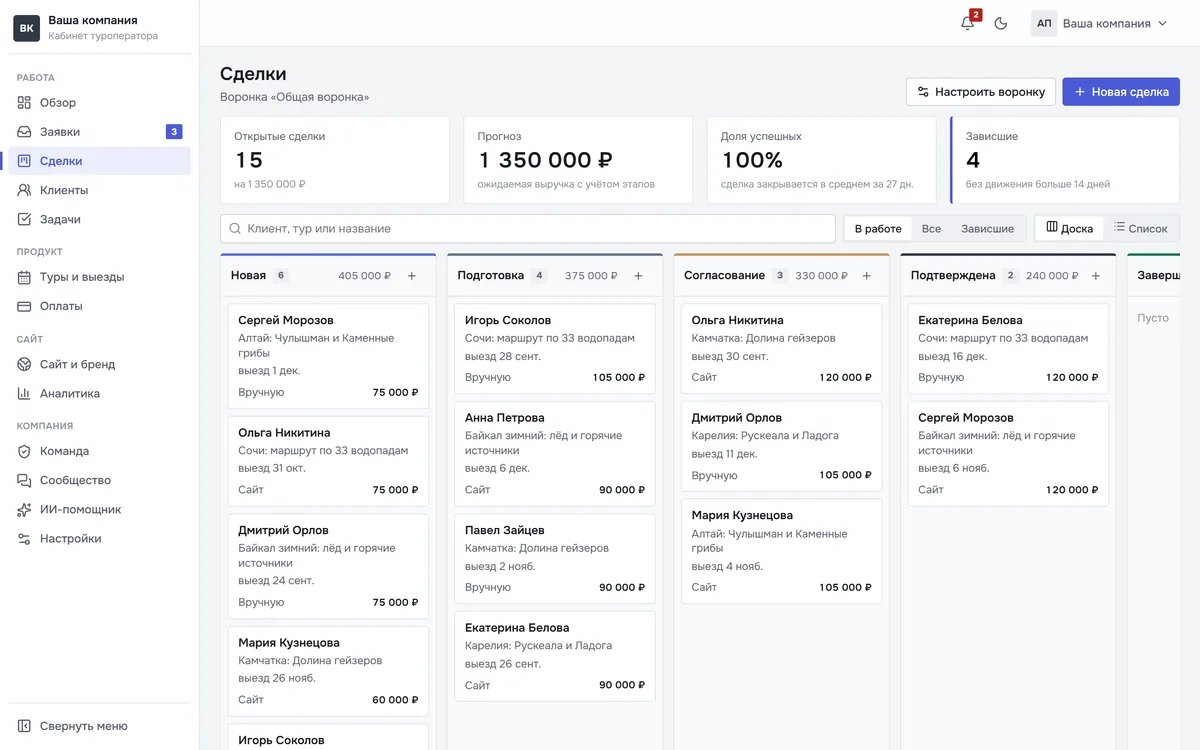This screenshot has height=750, width=1200.
Task: Open Сайт и бренд settings
Action: [99, 364]
